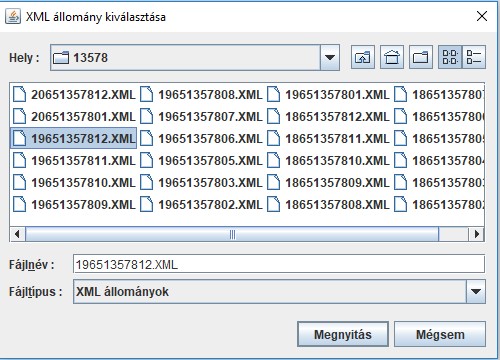Screen dimensions: 500x360
Task: Click the file icon of 20651357812.XML
Action: [x=19, y=94]
